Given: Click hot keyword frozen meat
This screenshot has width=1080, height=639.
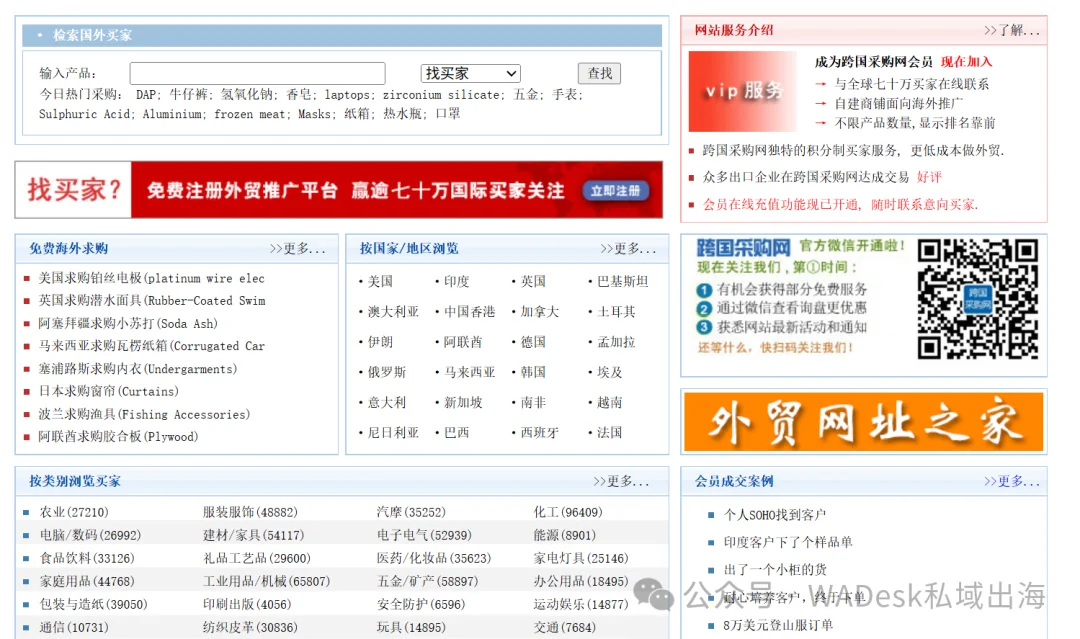Looking at the screenshot, I should (x=249, y=114).
